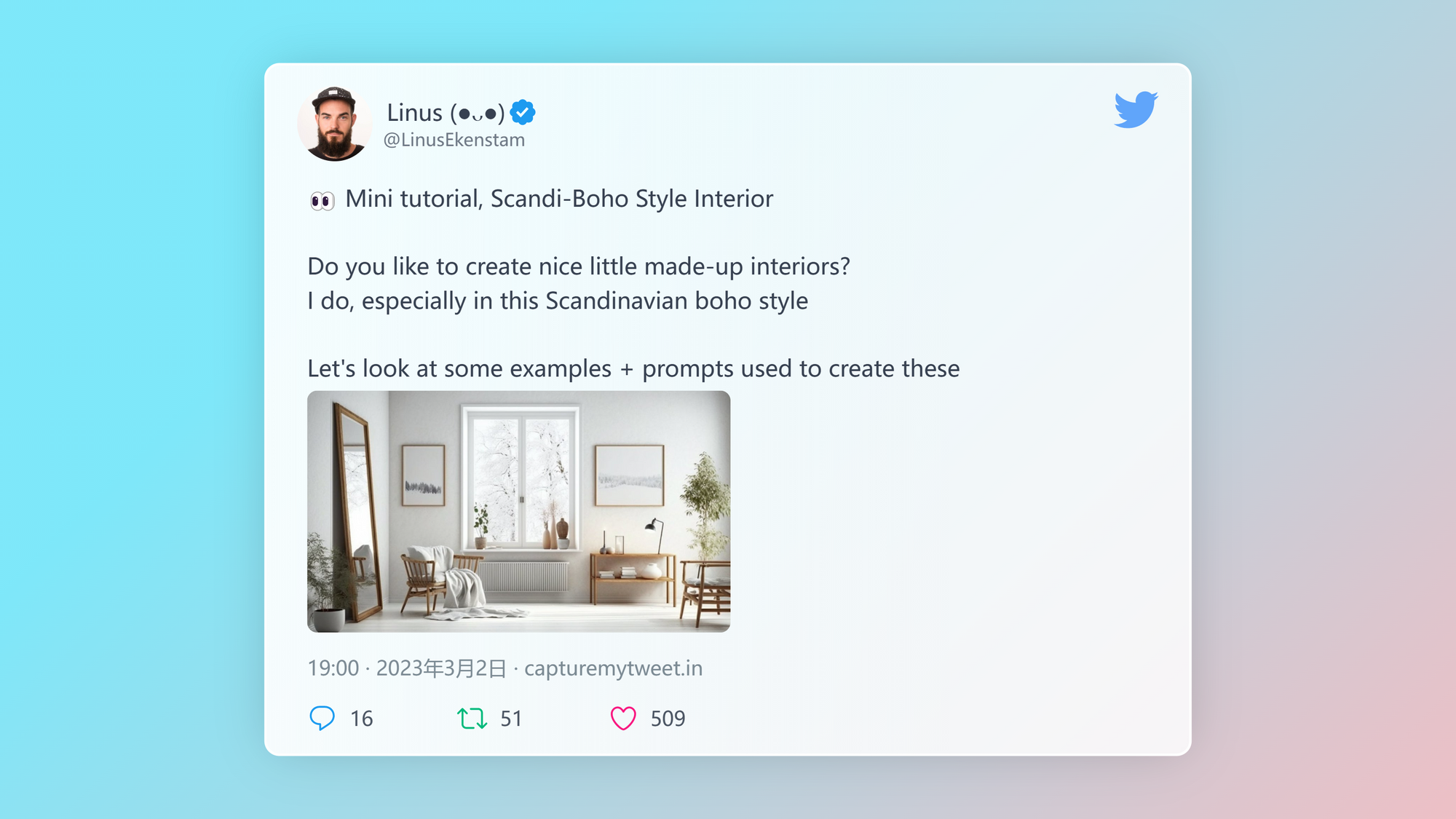This screenshot has width=1456, height=819.
Task: Click the line "Do you like to create"
Action: (x=579, y=266)
